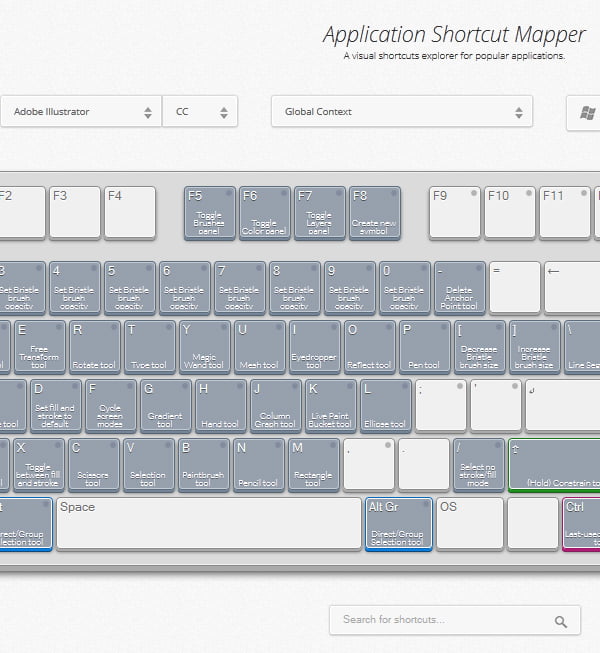Viewport: 600px width, 653px height.
Task: Select the H Hand tool key
Action: coord(221,406)
